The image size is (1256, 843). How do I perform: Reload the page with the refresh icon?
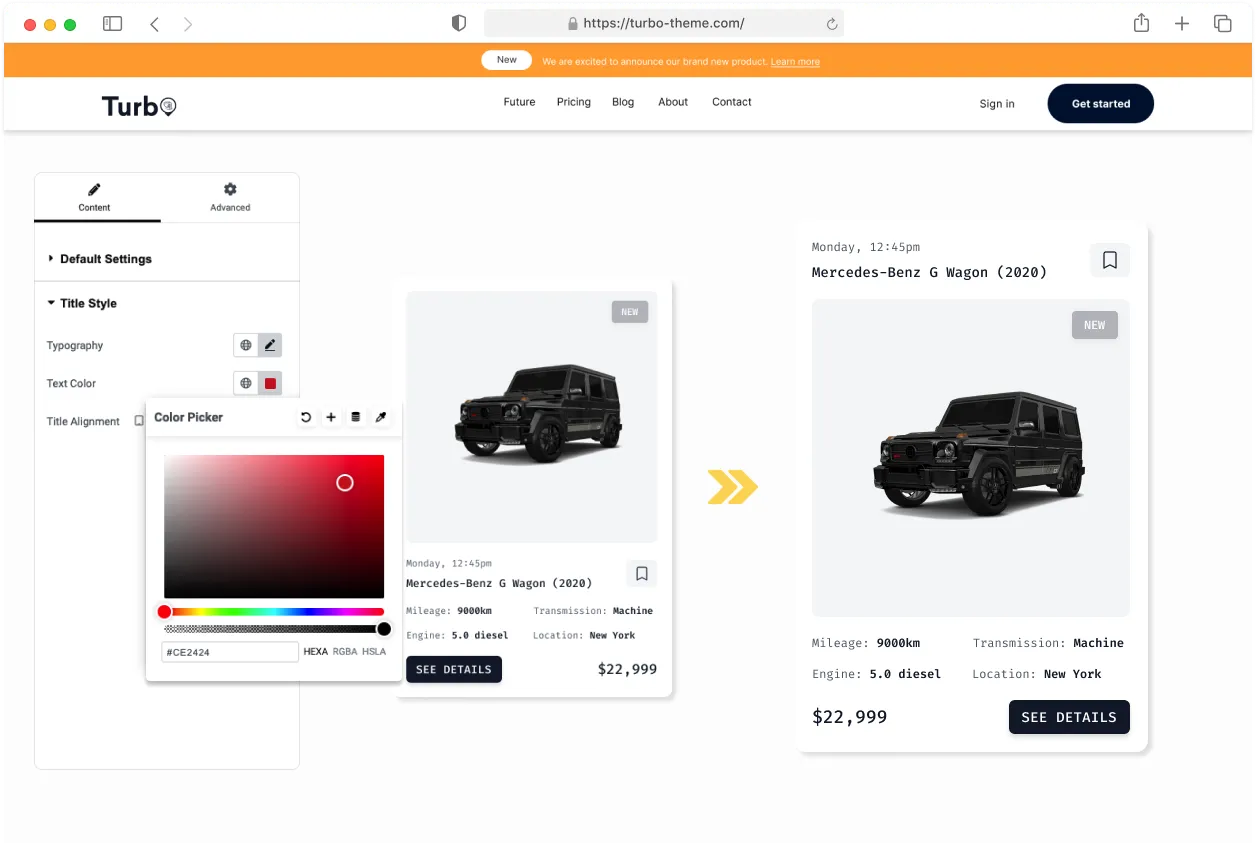coord(831,24)
